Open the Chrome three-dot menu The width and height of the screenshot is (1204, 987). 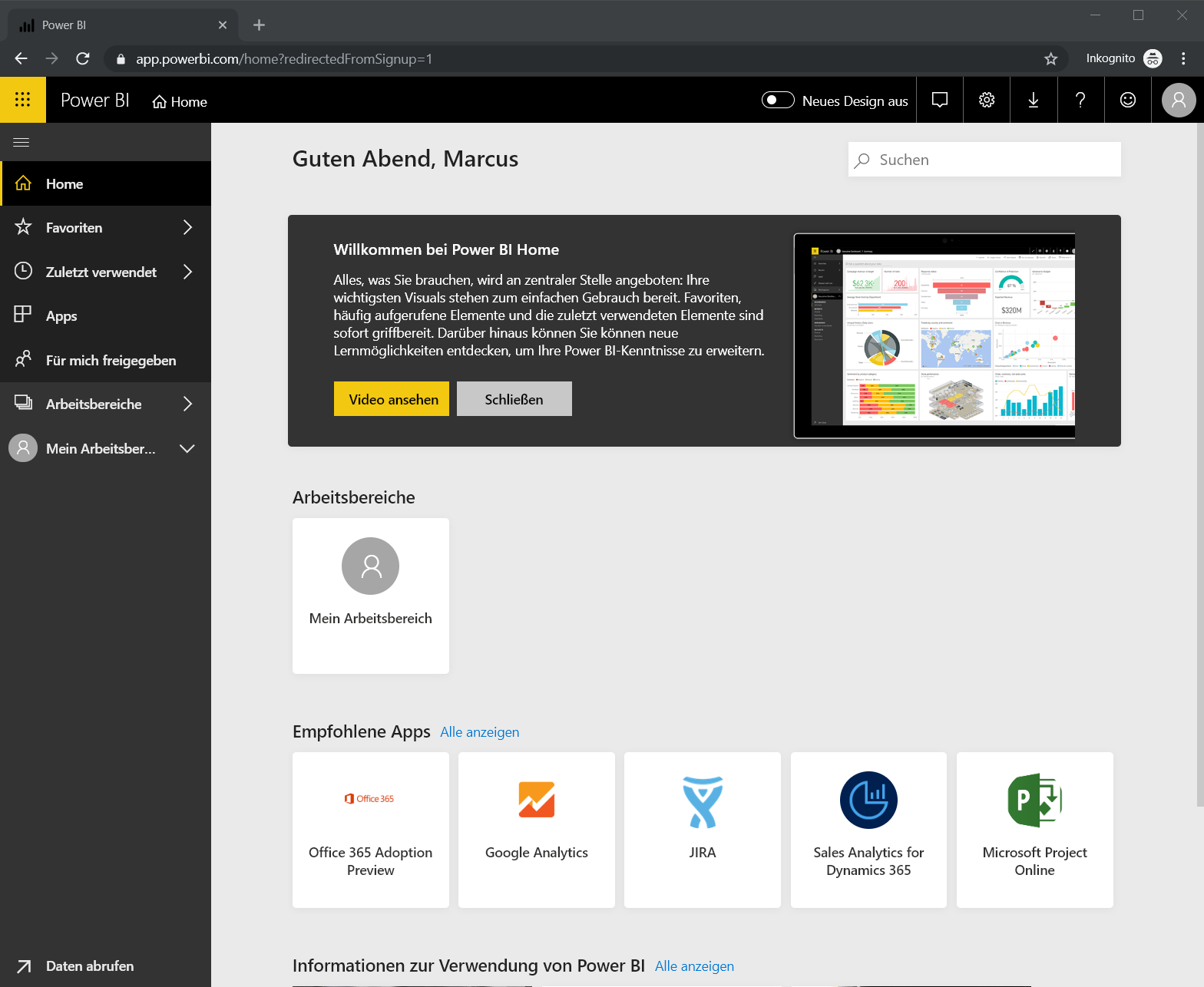(1183, 58)
